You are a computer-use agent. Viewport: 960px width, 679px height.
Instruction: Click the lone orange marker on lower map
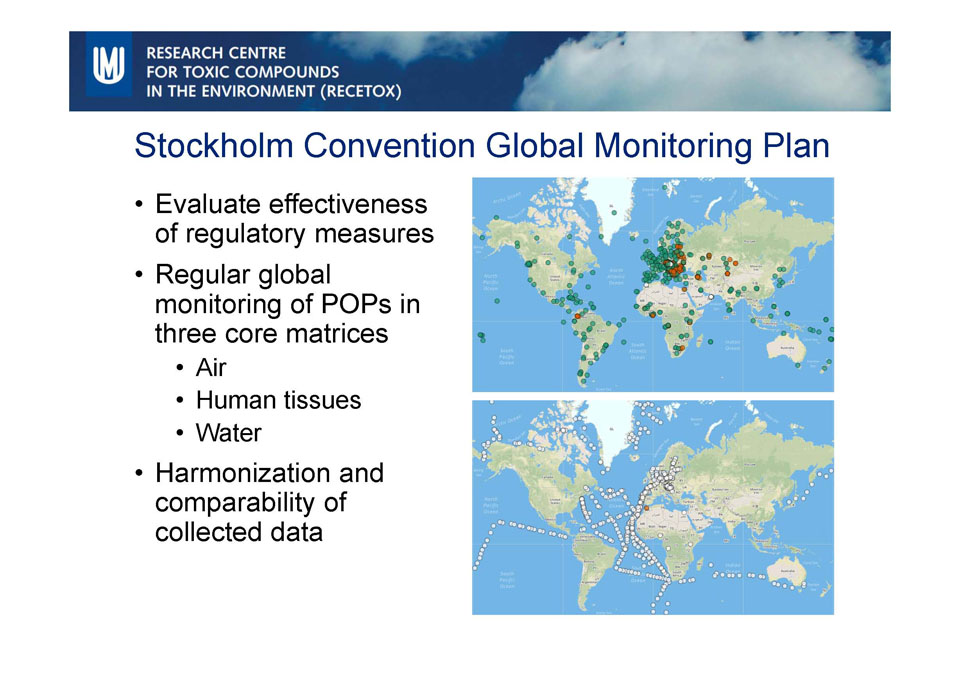pyautogui.click(x=647, y=507)
